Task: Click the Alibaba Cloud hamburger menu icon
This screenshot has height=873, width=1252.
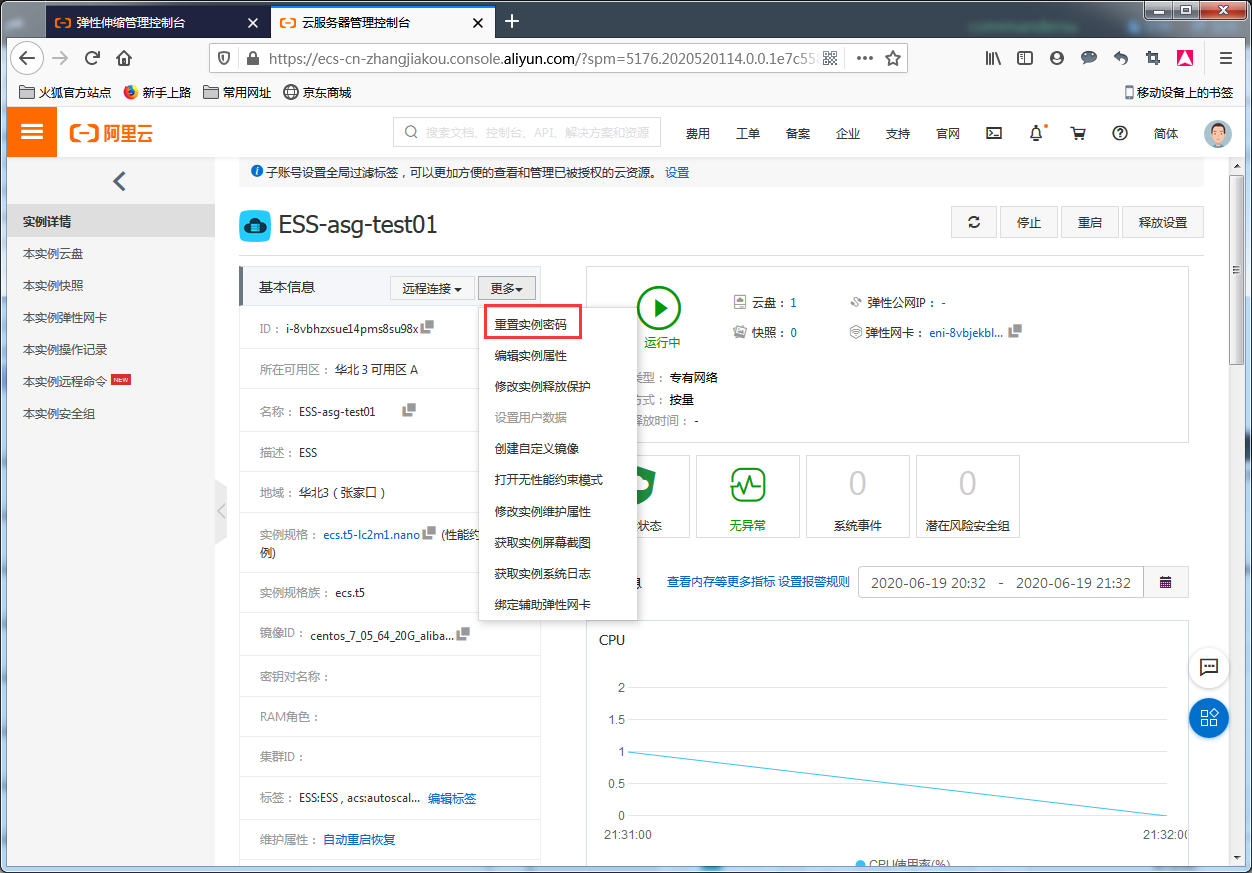Action: (32, 132)
